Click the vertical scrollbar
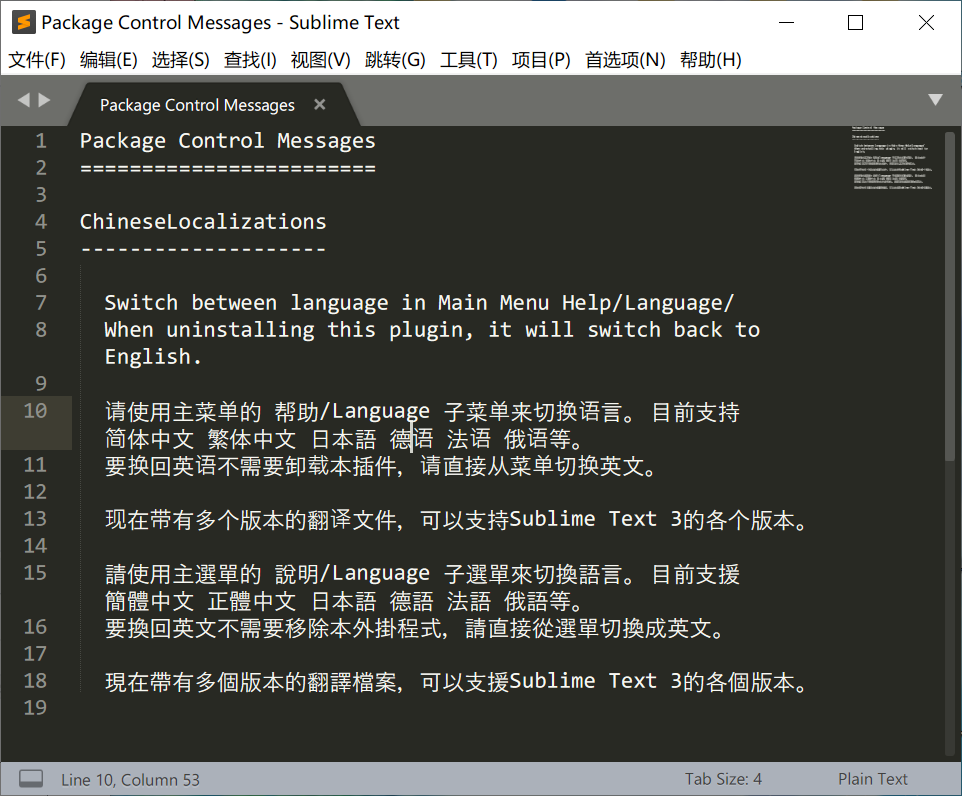 point(950,295)
